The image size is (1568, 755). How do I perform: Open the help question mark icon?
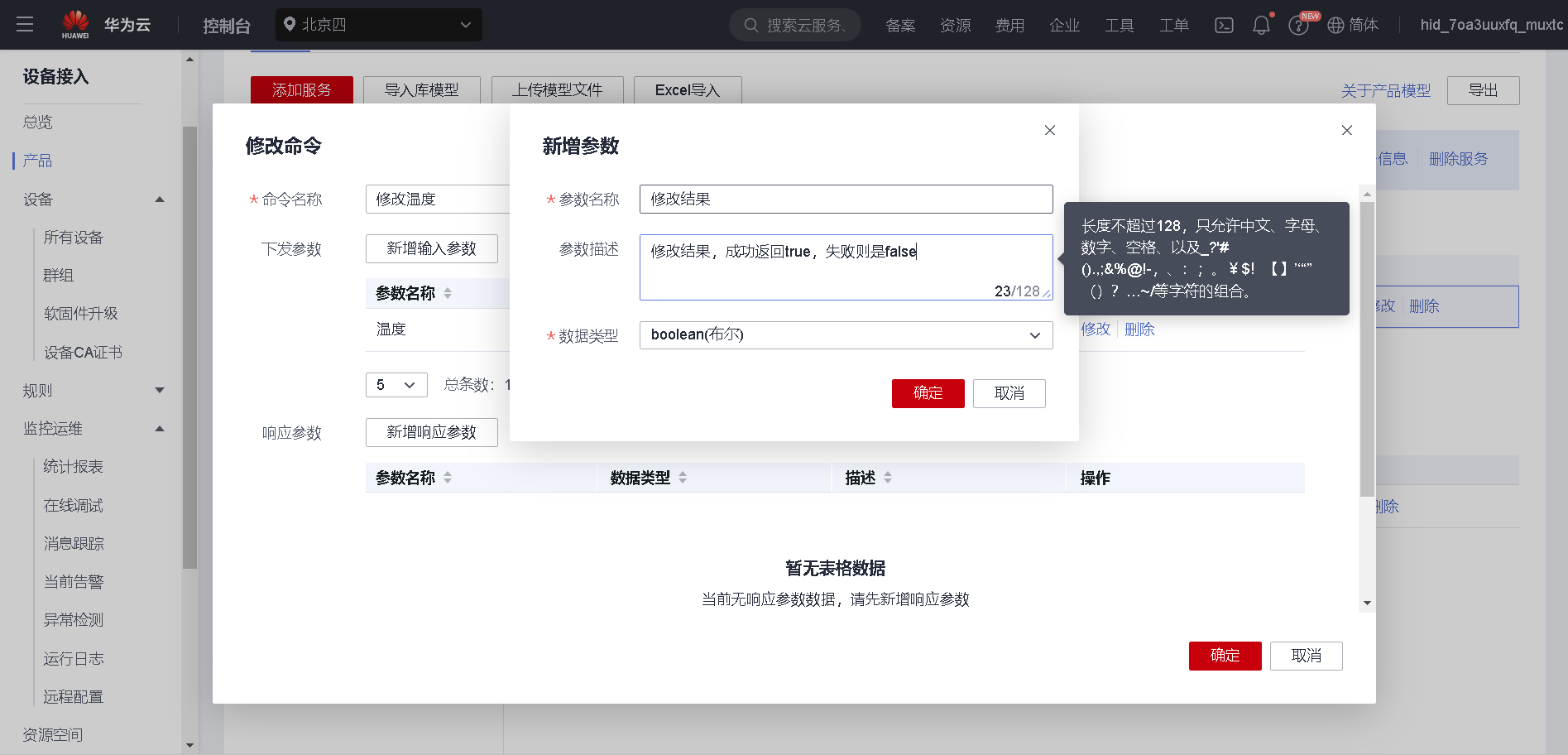pyautogui.click(x=1298, y=26)
